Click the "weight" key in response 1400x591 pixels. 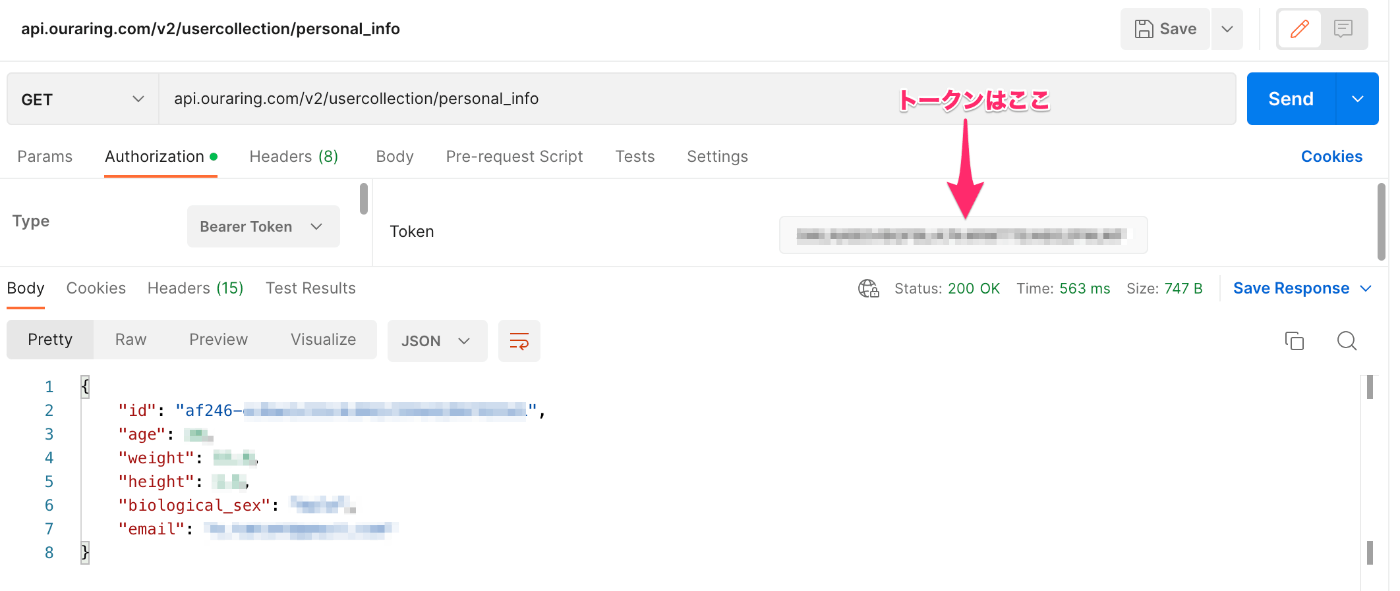[x=156, y=458]
